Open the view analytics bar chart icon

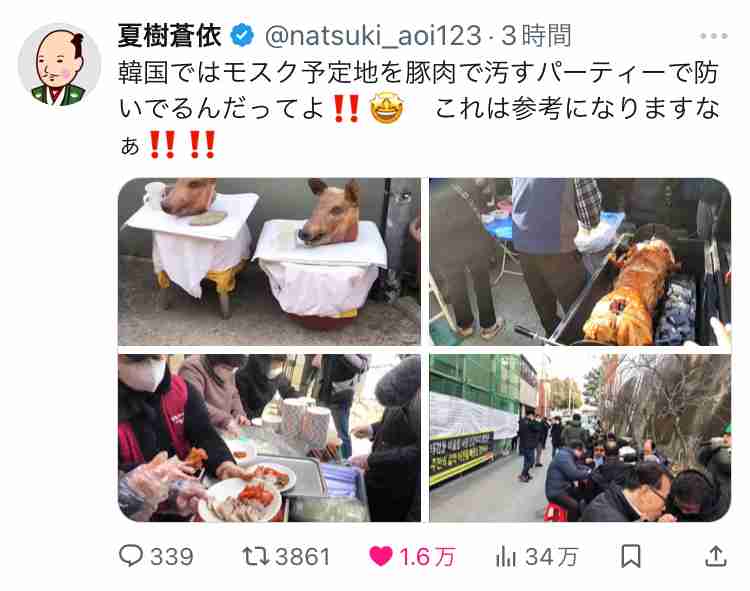click(x=506, y=557)
